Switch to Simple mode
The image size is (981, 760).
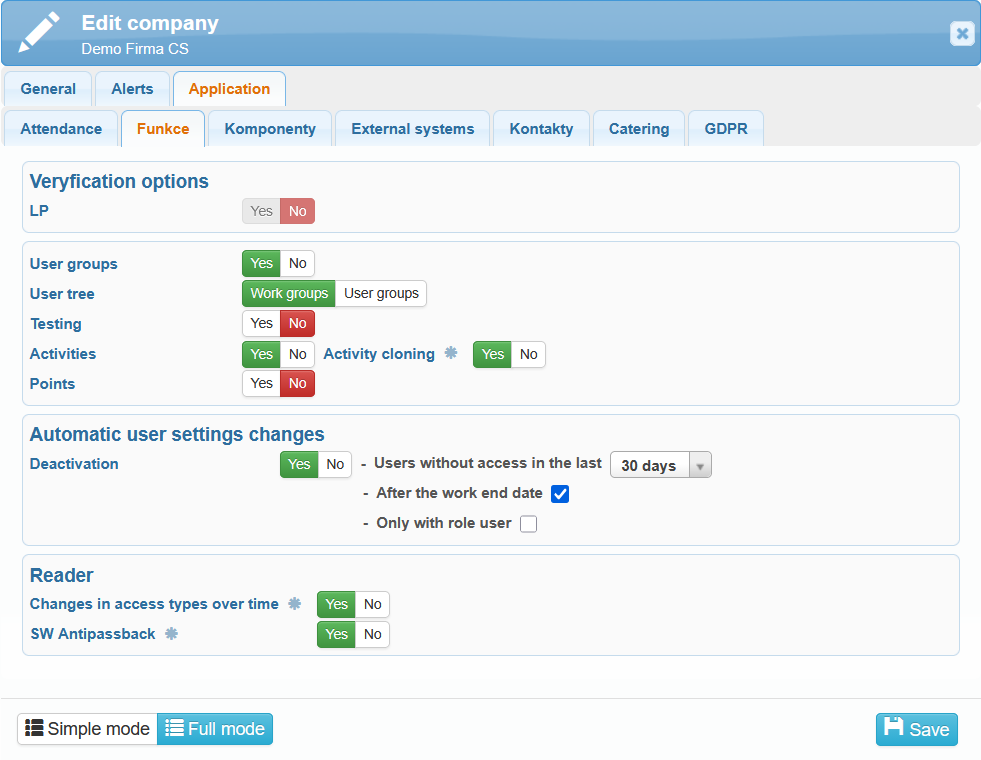click(87, 729)
